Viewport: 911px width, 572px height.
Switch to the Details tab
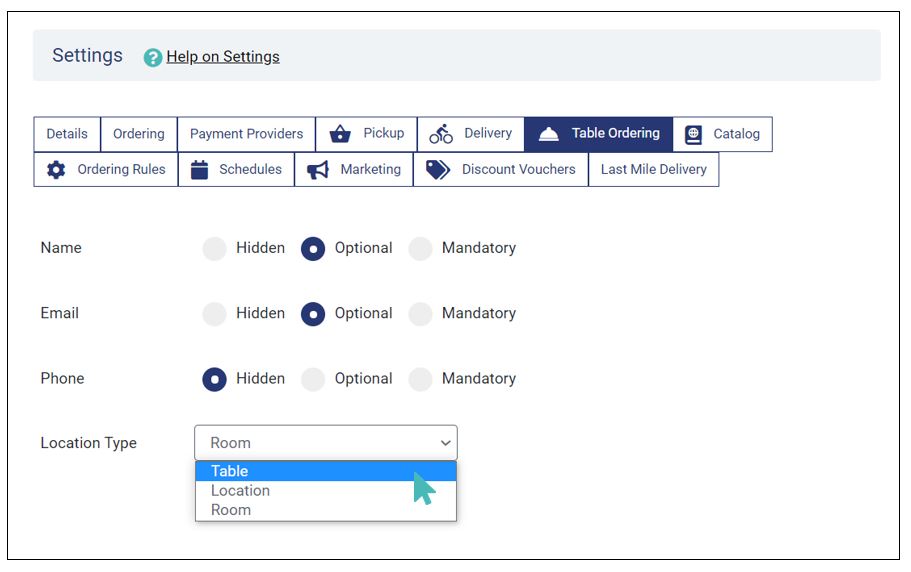coord(67,134)
